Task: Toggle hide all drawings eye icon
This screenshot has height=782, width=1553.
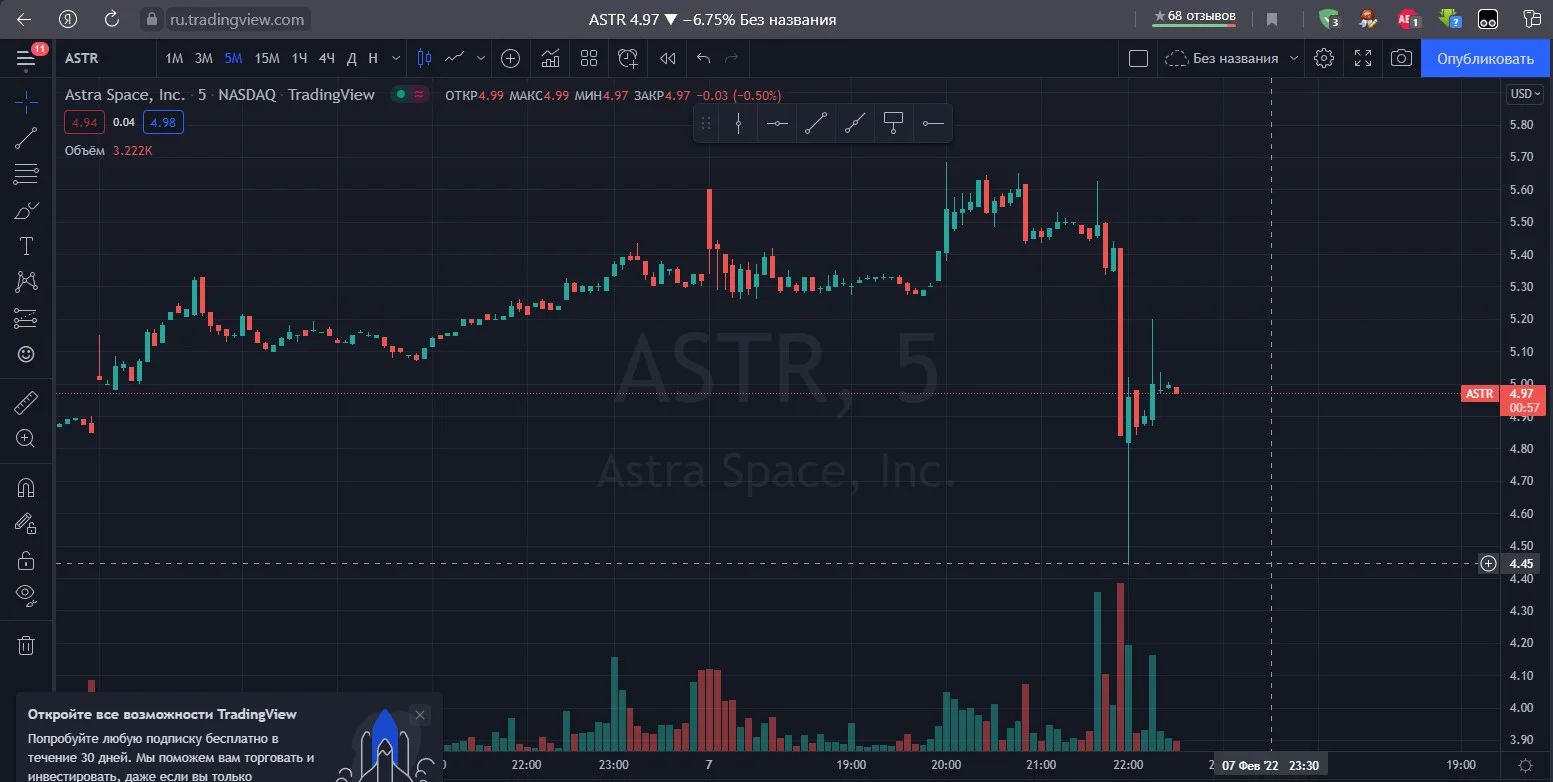Action: click(x=26, y=596)
